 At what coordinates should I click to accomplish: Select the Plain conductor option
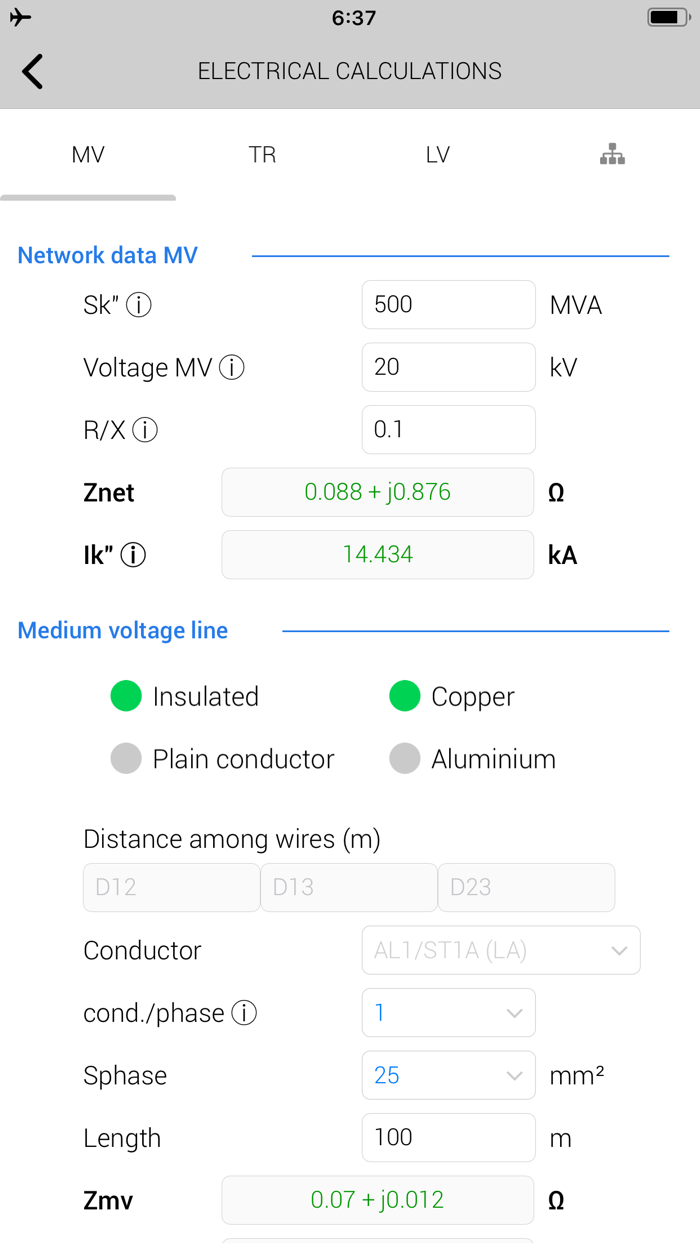click(126, 759)
